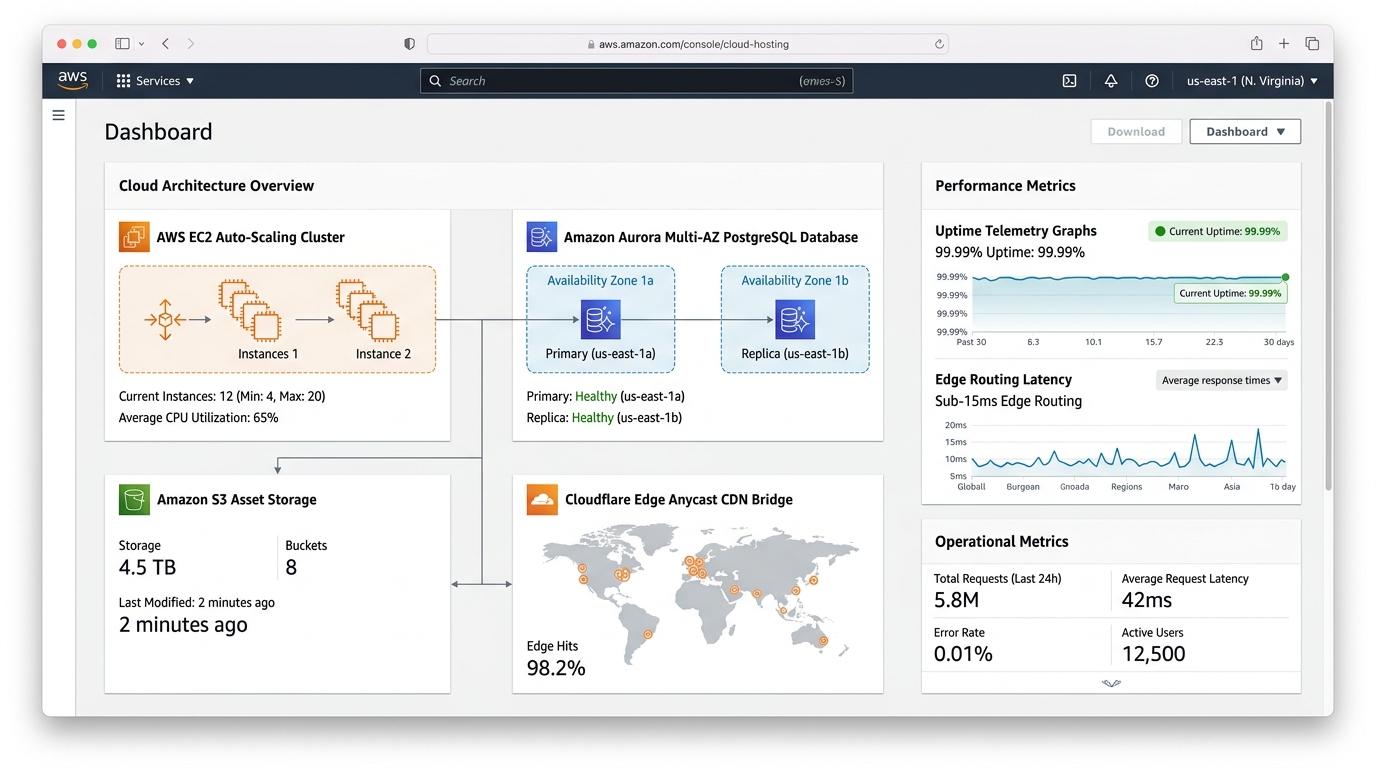Click the "42ms" Average Request Latency value
This screenshot has height=768, width=1376.
(x=1147, y=600)
